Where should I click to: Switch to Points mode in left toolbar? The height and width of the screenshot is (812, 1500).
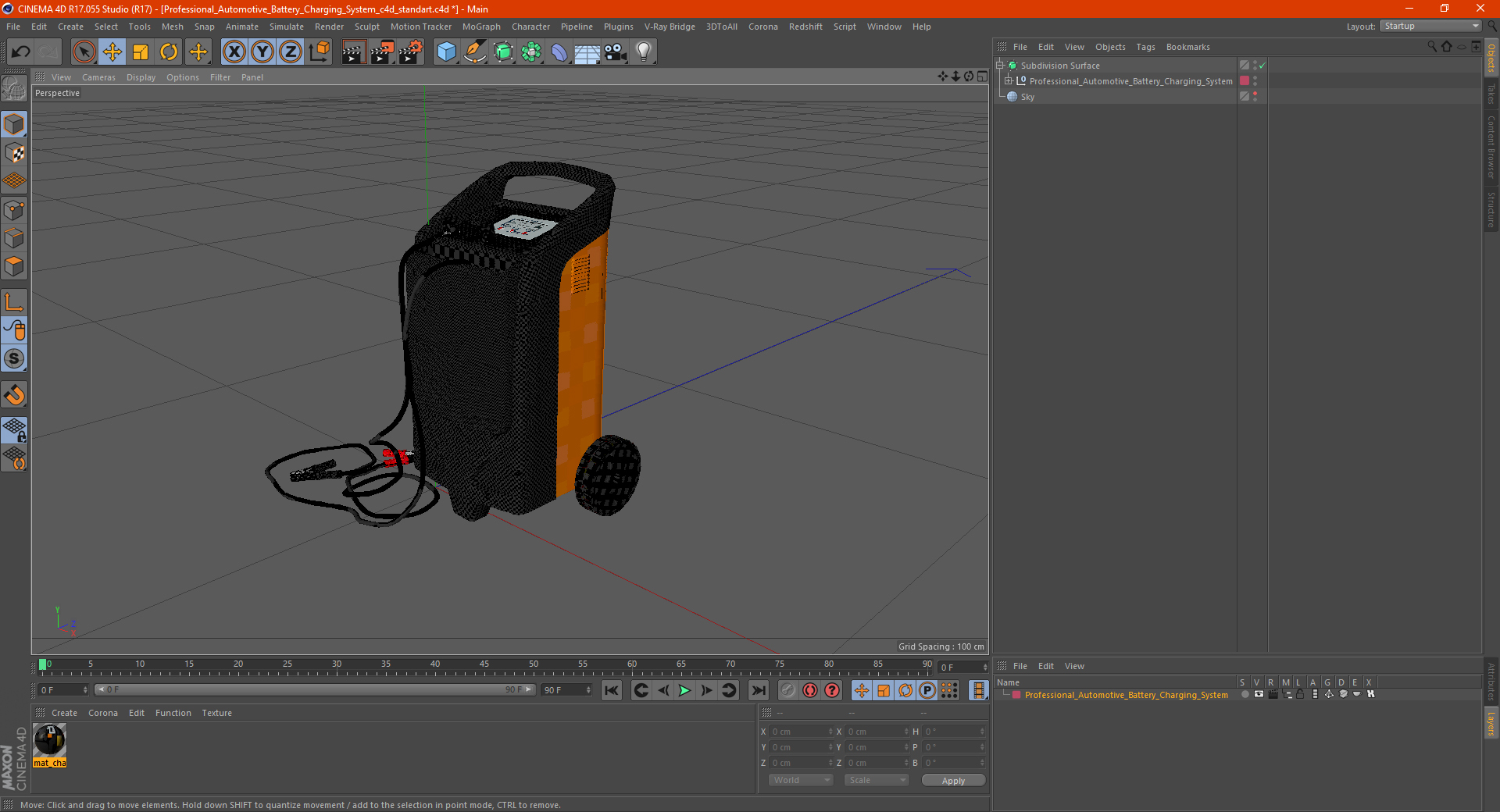pos(14,210)
